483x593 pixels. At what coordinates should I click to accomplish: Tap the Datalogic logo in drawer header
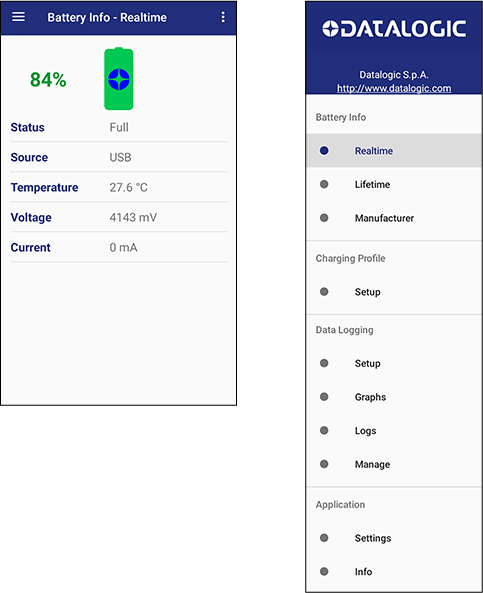(x=394, y=29)
